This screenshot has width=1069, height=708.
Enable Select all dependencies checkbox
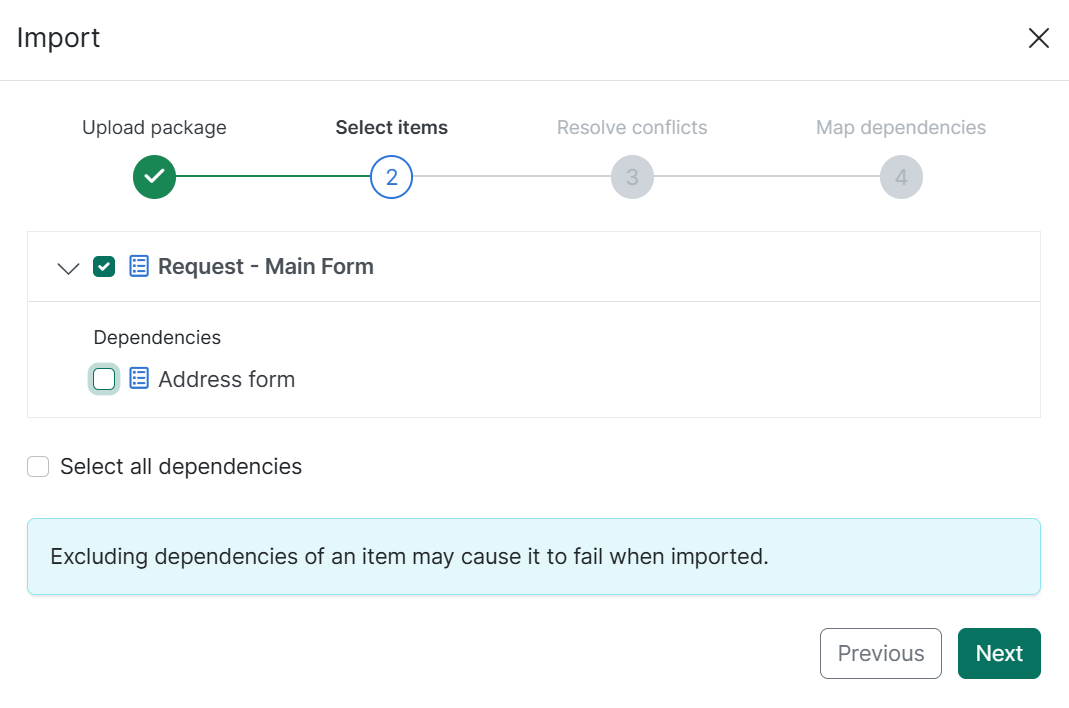point(38,466)
